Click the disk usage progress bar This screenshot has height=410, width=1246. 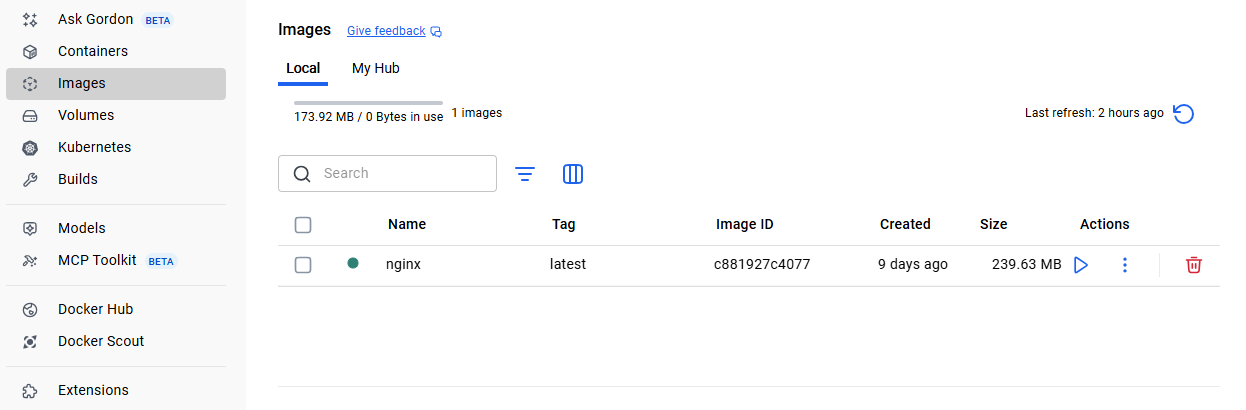tap(368, 103)
